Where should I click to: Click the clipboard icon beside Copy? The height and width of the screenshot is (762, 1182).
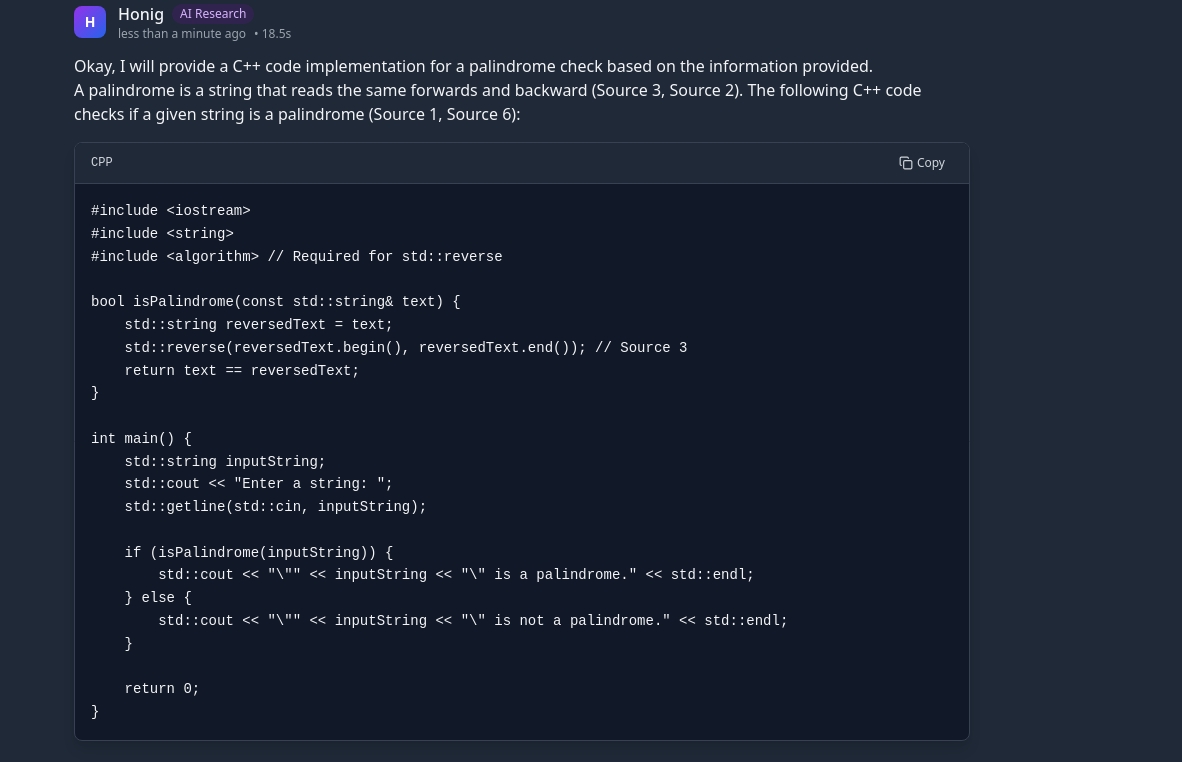click(x=905, y=163)
